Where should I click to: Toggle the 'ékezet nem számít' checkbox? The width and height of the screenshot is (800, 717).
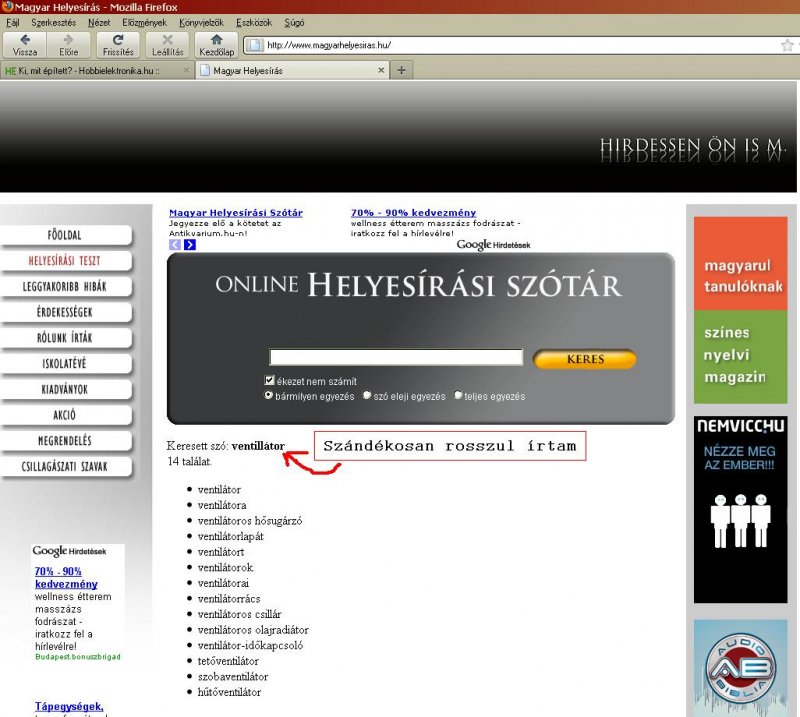click(x=269, y=380)
